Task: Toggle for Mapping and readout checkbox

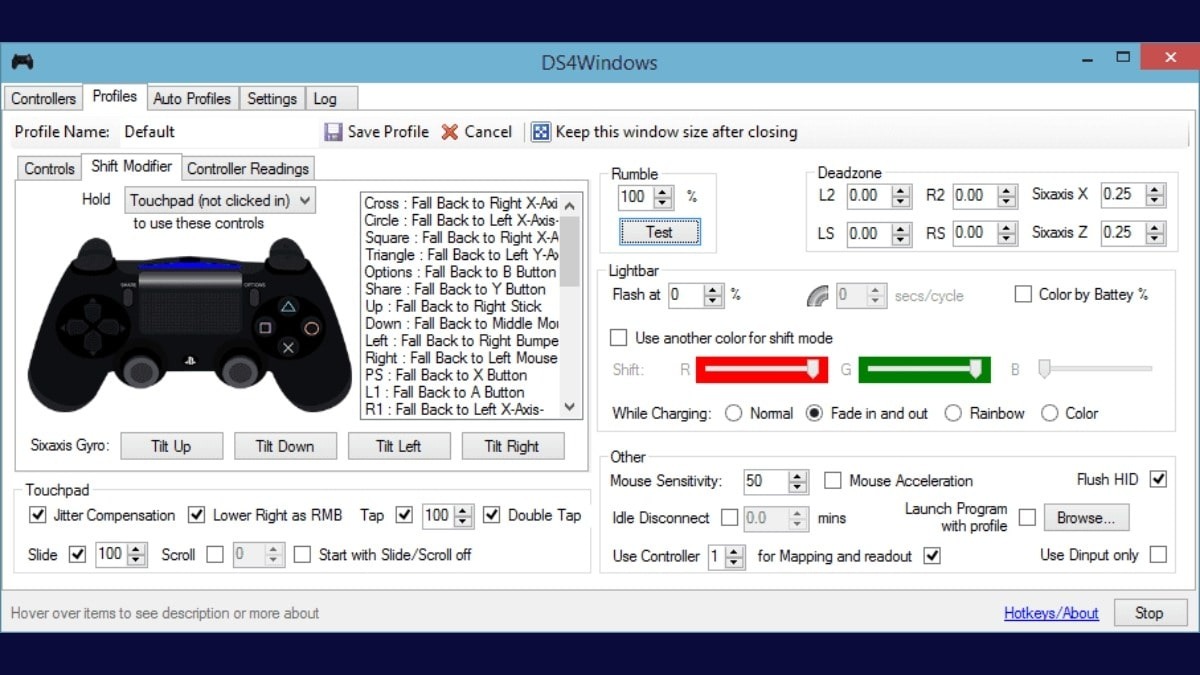Action: coord(932,556)
